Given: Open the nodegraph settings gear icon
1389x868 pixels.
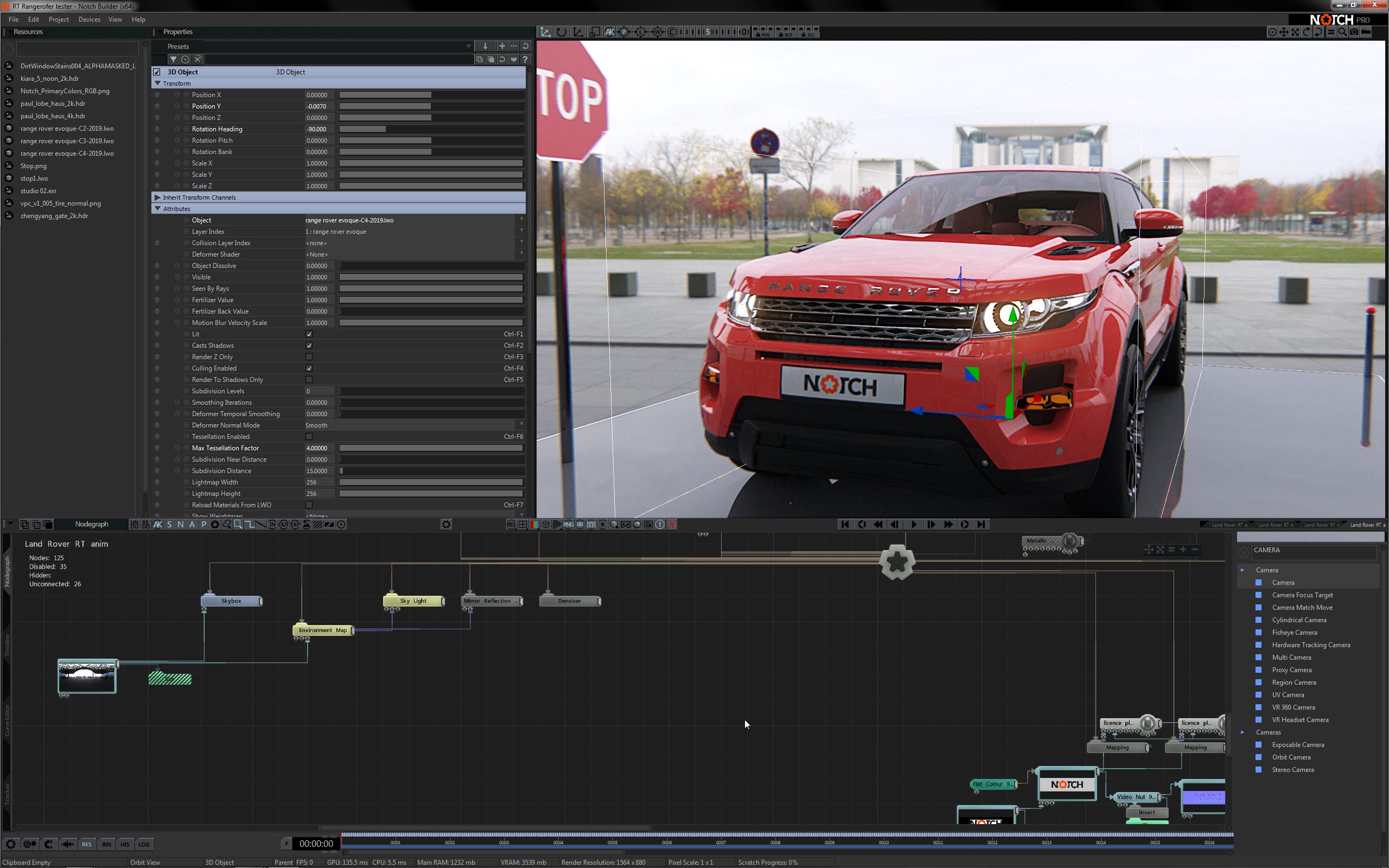Looking at the screenshot, I should point(446,524).
